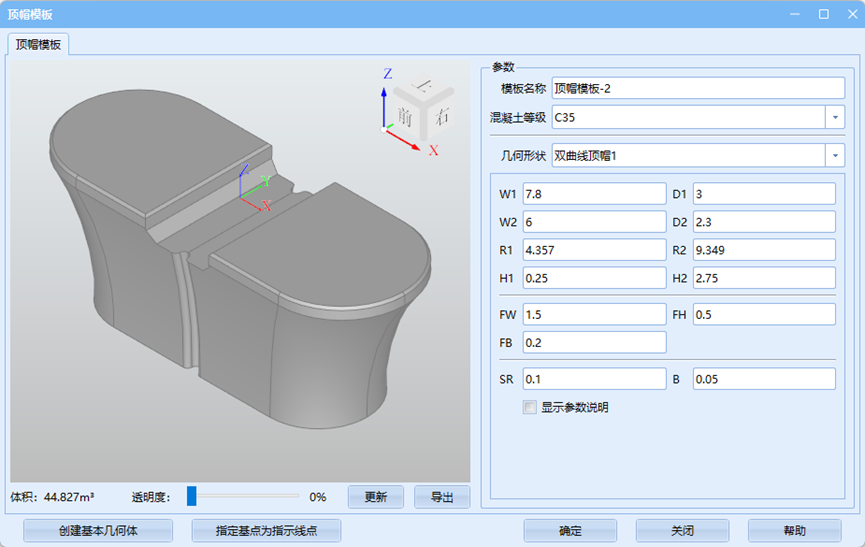Expand the 混凝土等级 dropdown
Viewport: 865px width, 547px height.
pyautogui.click(x=835, y=117)
